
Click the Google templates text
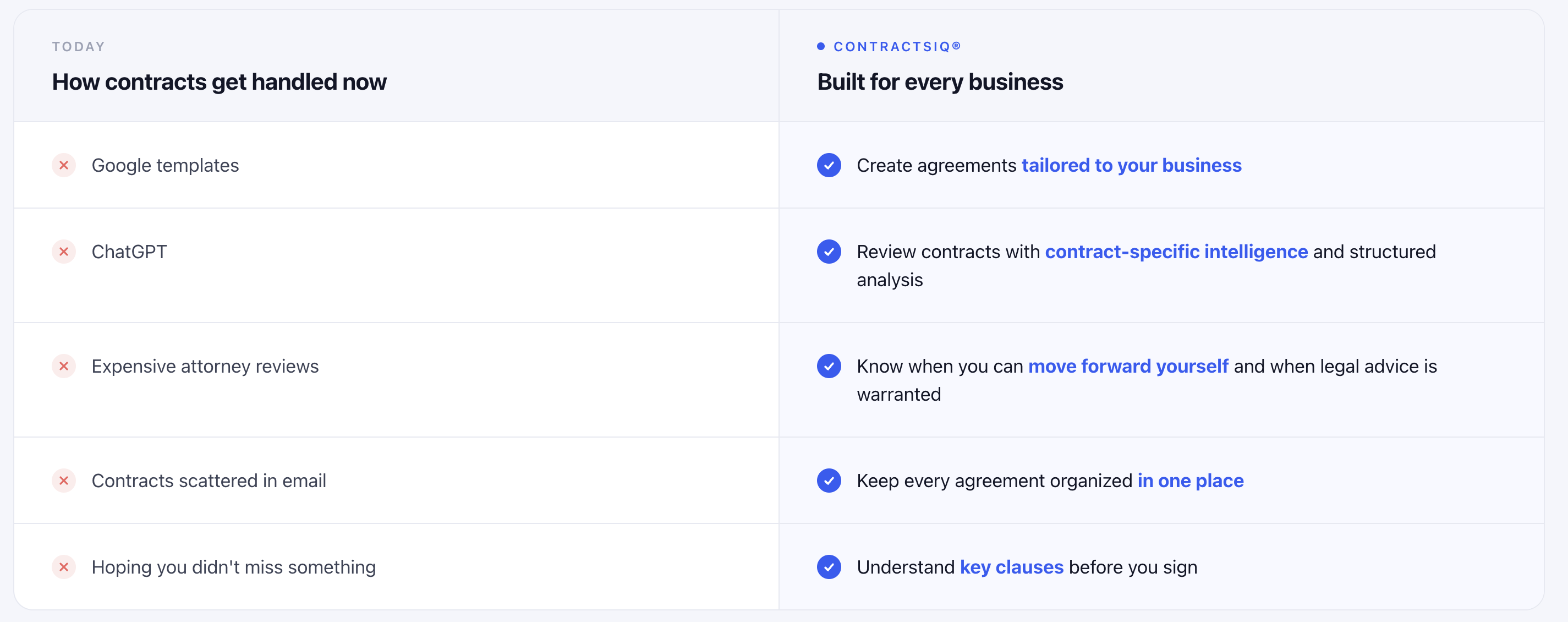point(165,166)
